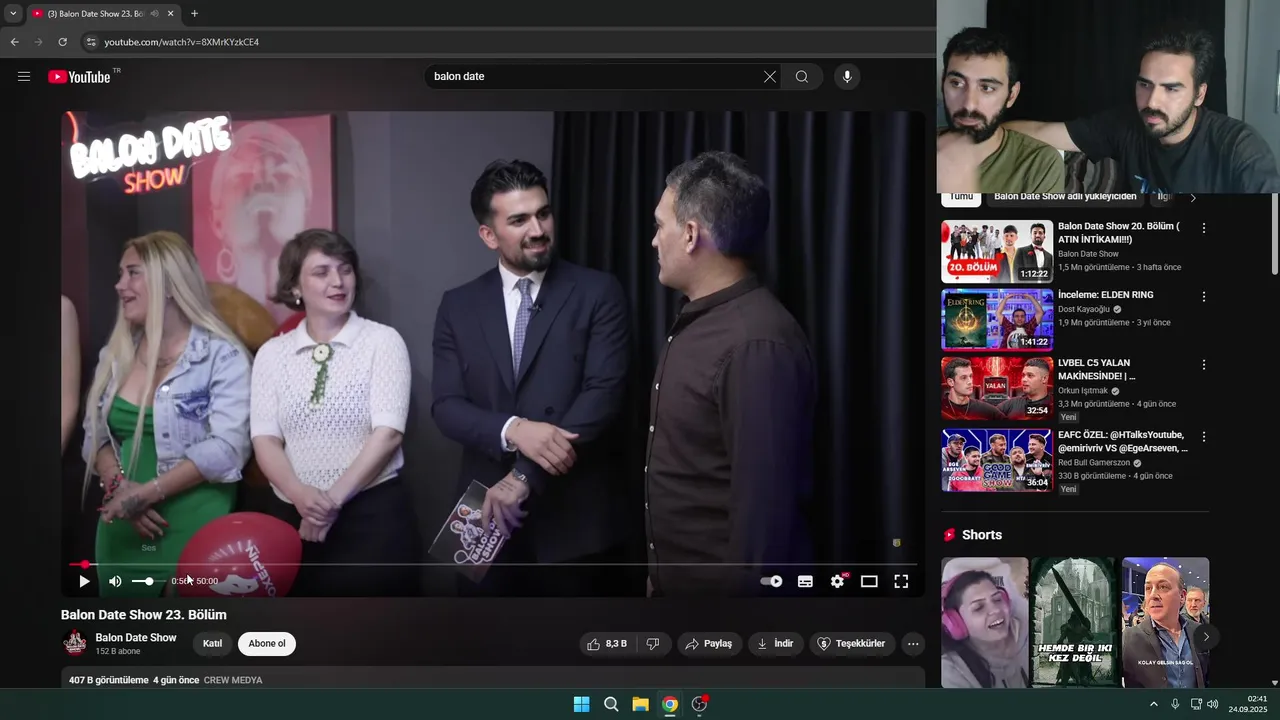This screenshot has height=720, width=1280.
Task: Open the Balon Date Show channel name link
Action: pyautogui.click(x=136, y=637)
